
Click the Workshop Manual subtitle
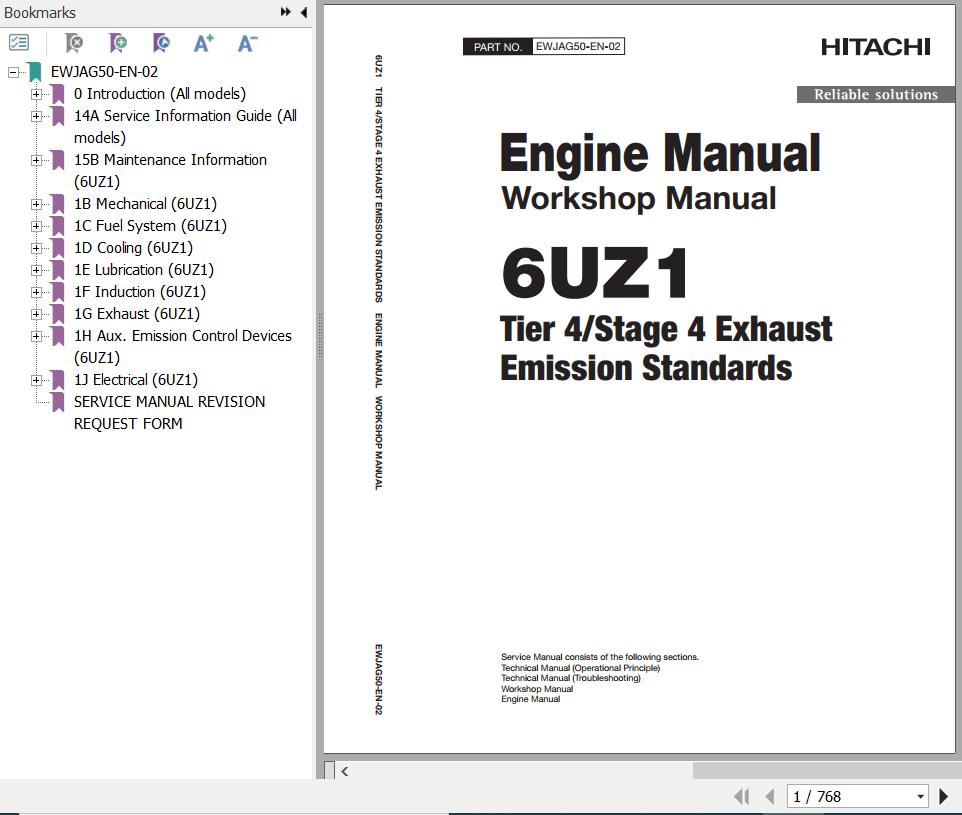(x=639, y=198)
